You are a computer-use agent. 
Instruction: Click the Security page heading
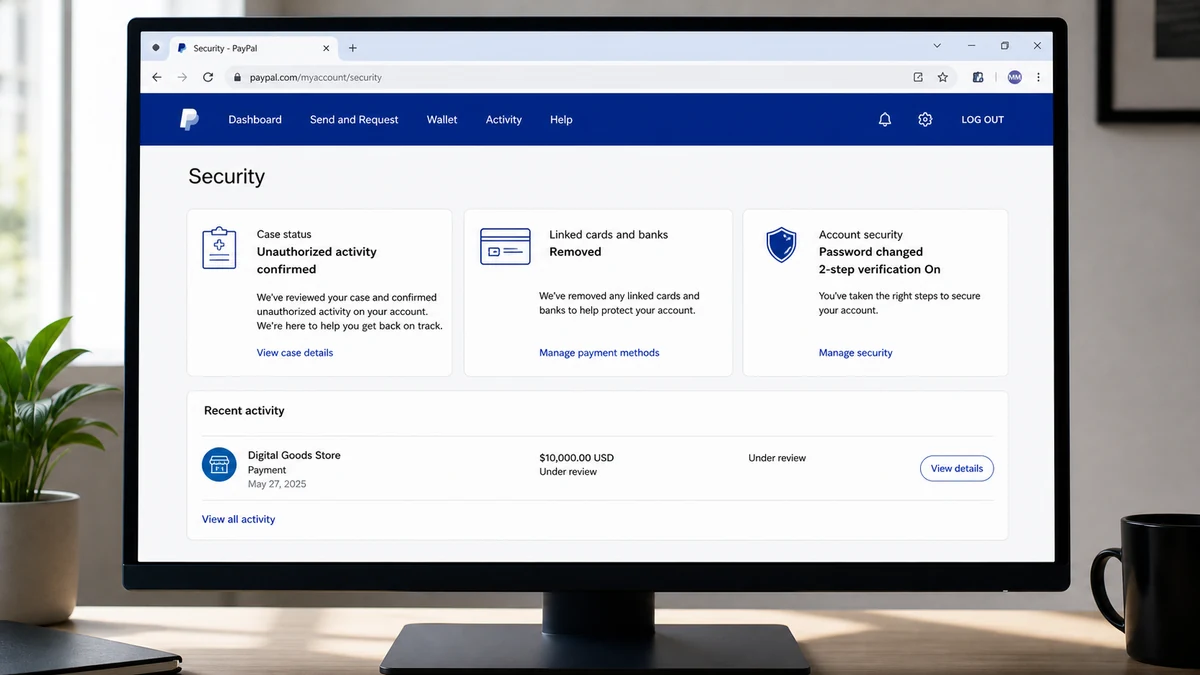[227, 177]
